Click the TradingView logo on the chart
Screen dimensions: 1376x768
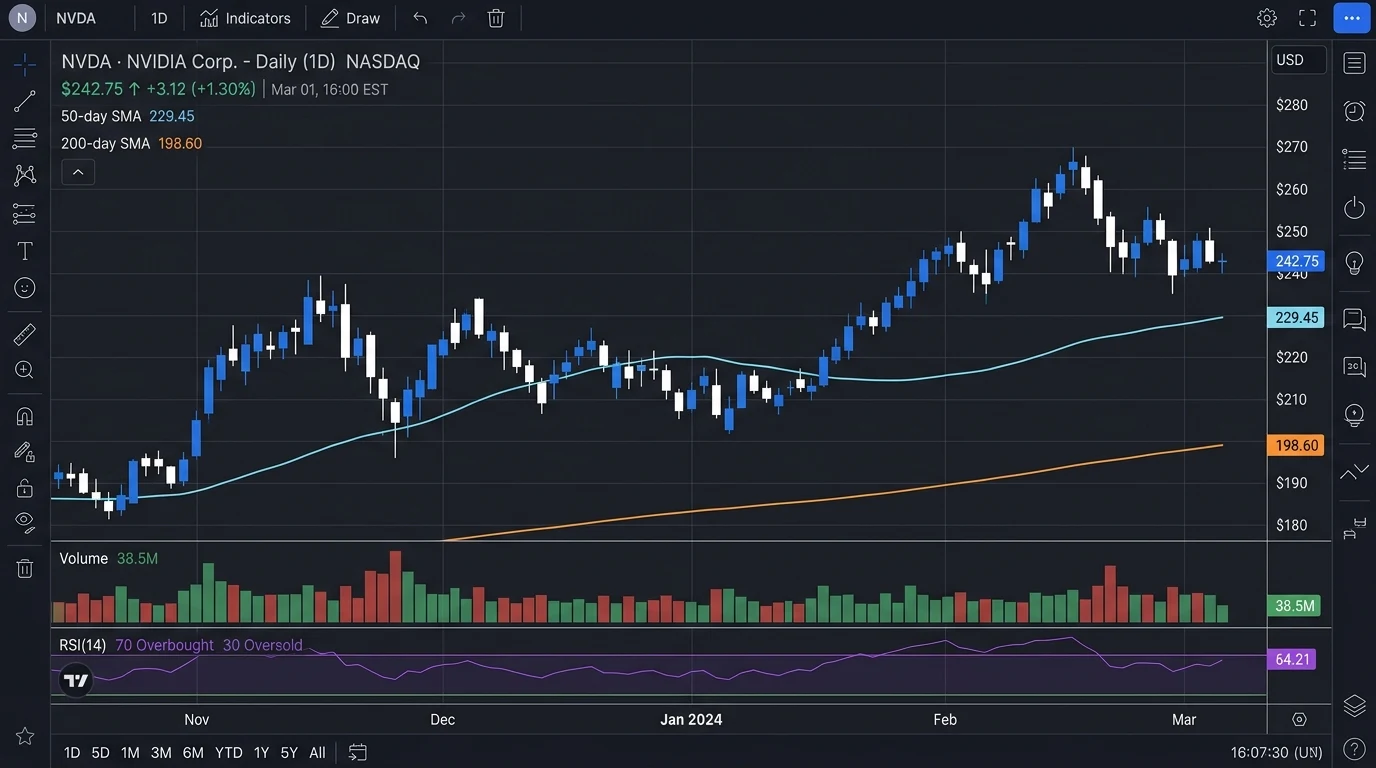click(76, 681)
